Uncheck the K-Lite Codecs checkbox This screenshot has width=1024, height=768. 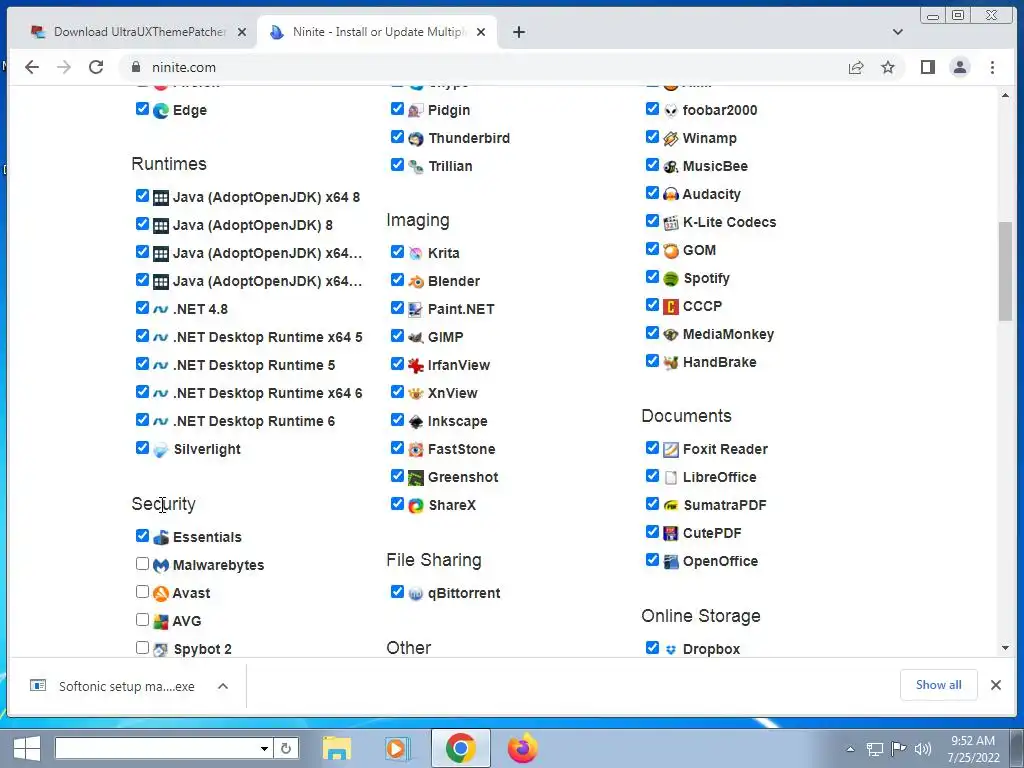652,221
